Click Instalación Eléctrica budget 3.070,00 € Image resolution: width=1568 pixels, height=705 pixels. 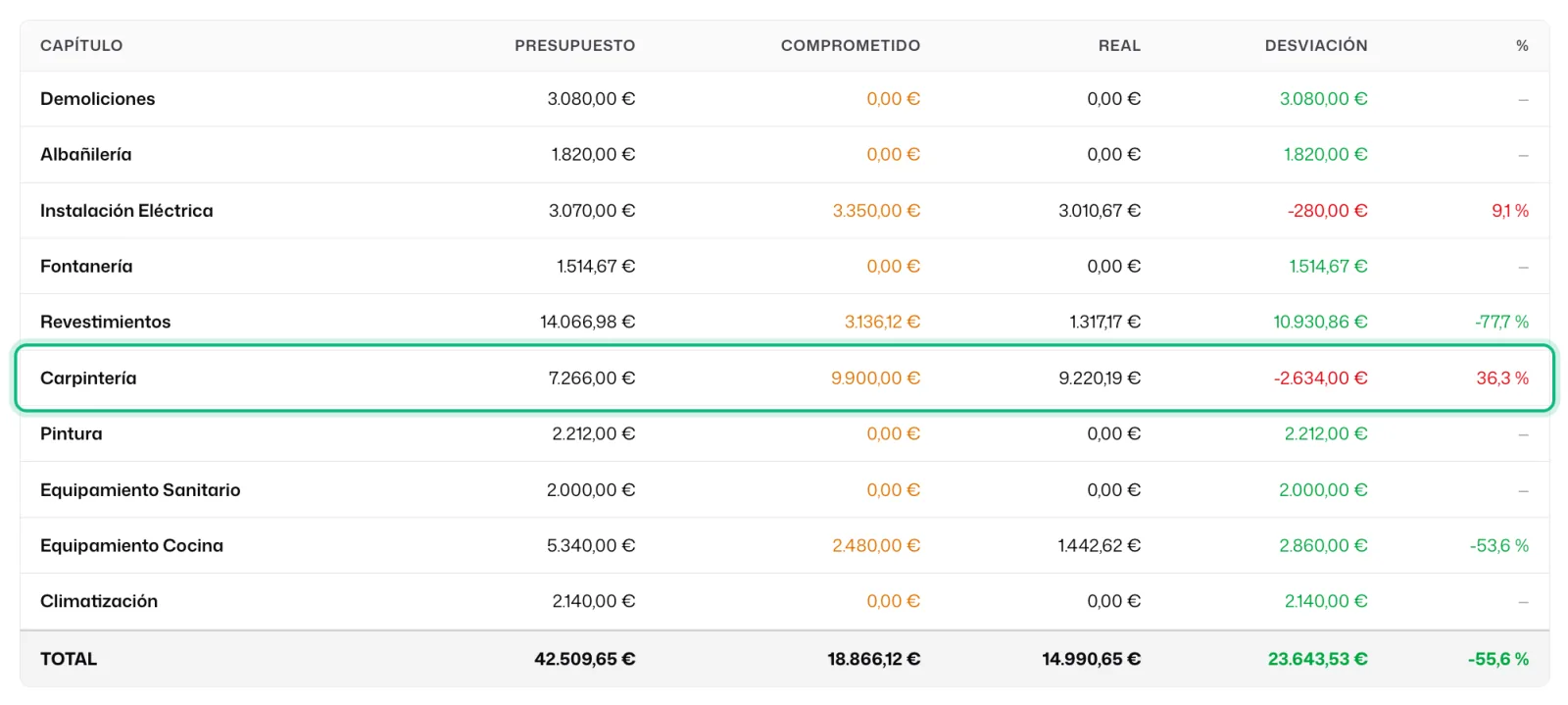coord(592,211)
